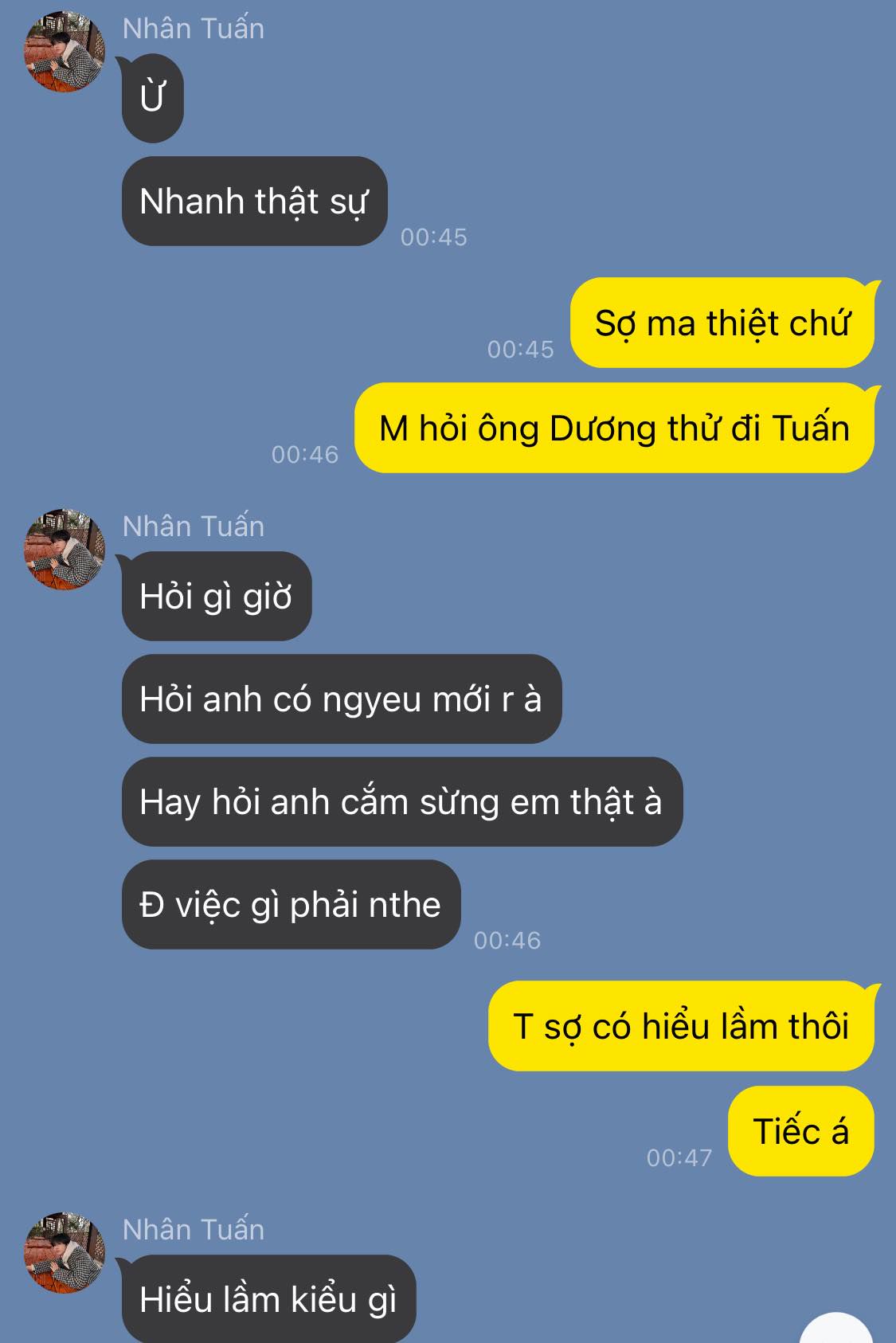Viewport: 896px width, 1343px height.
Task: Select the "Hỏi gì giờ" message bubble
Action: click(216, 597)
